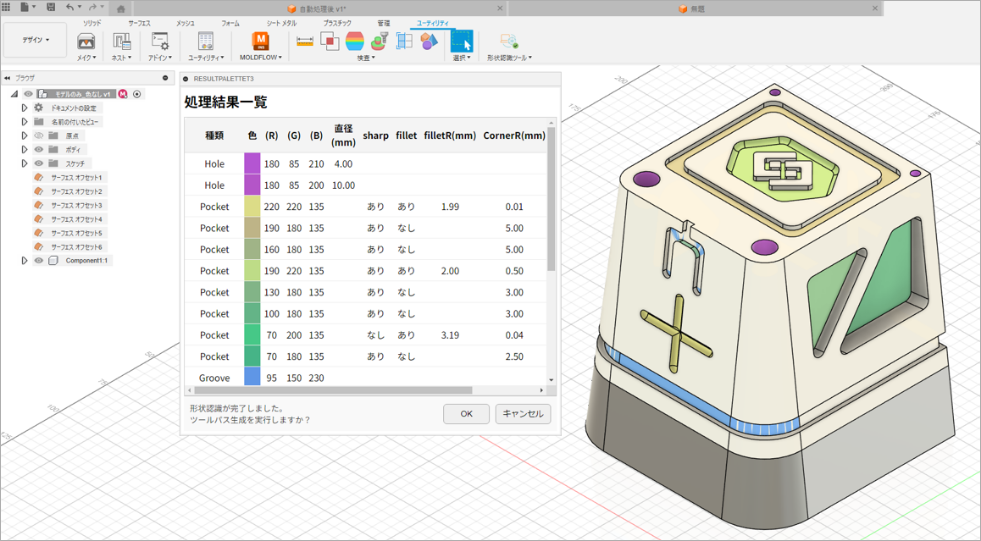Expand the スケッチ folder in browser
This screenshot has height=541, width=981.
(x=25, y=163)
